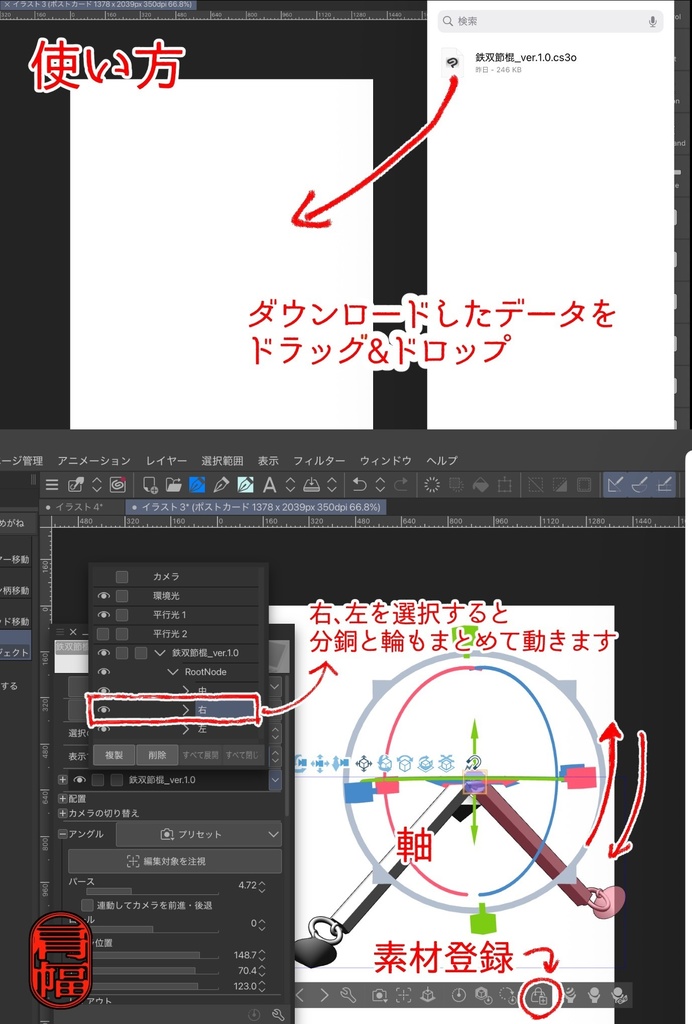Open the フィルター menu
The image size is (692, 1024).
point(319,461)
